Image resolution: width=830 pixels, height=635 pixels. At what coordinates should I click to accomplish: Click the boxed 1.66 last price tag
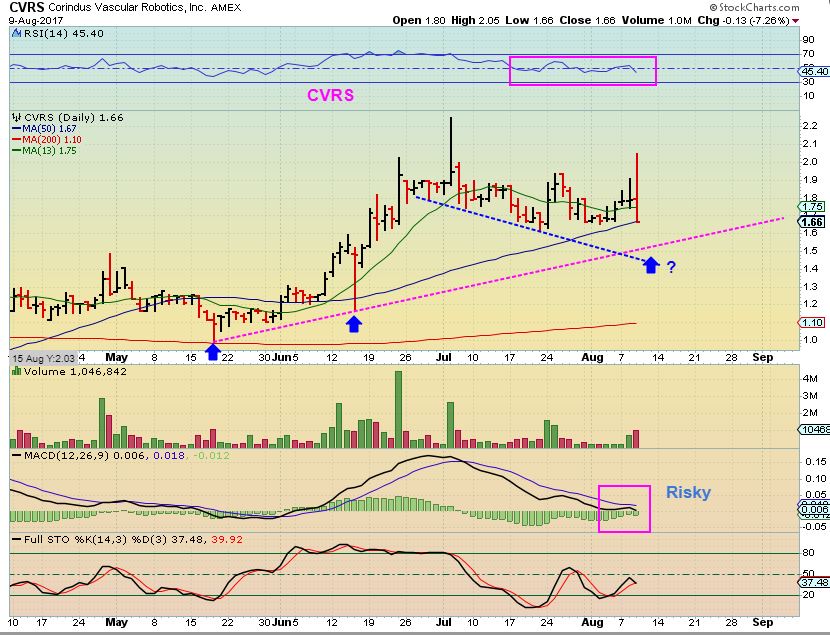(812, 222)
